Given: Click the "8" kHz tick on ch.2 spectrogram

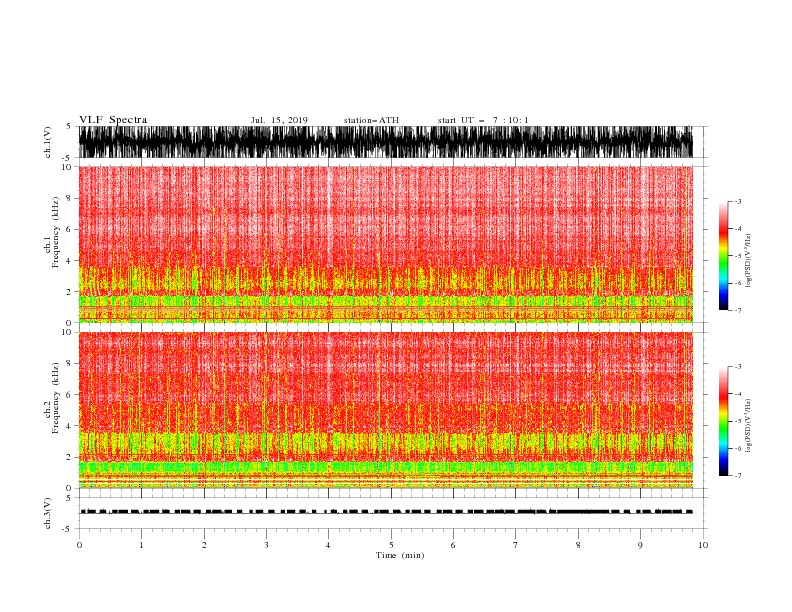Looking at the screenshot, I should (69, 364).
